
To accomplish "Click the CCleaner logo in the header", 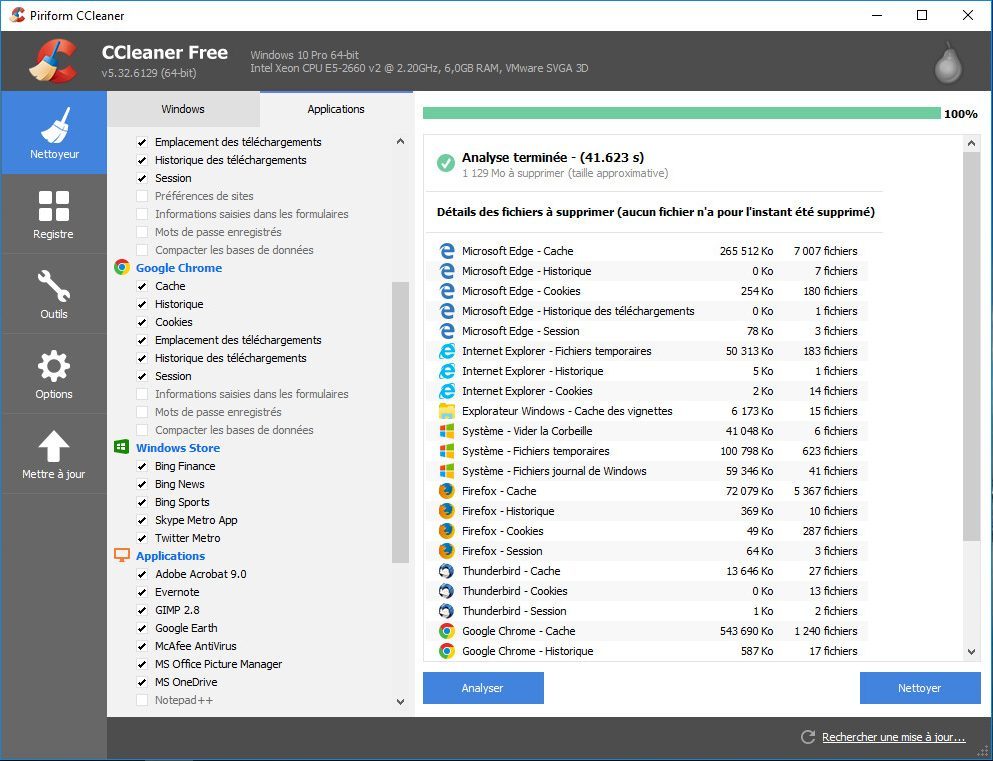I will point(53,61).
